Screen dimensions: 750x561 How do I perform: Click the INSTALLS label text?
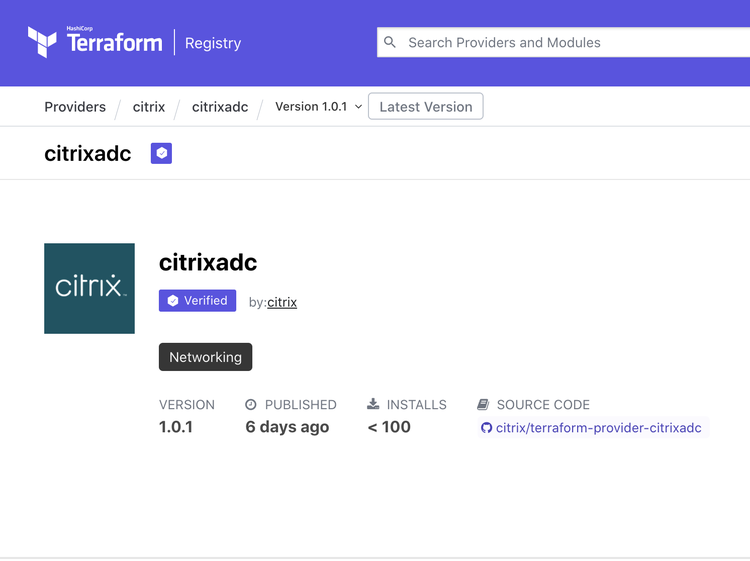pyautogui.click(x=417, y=405)
